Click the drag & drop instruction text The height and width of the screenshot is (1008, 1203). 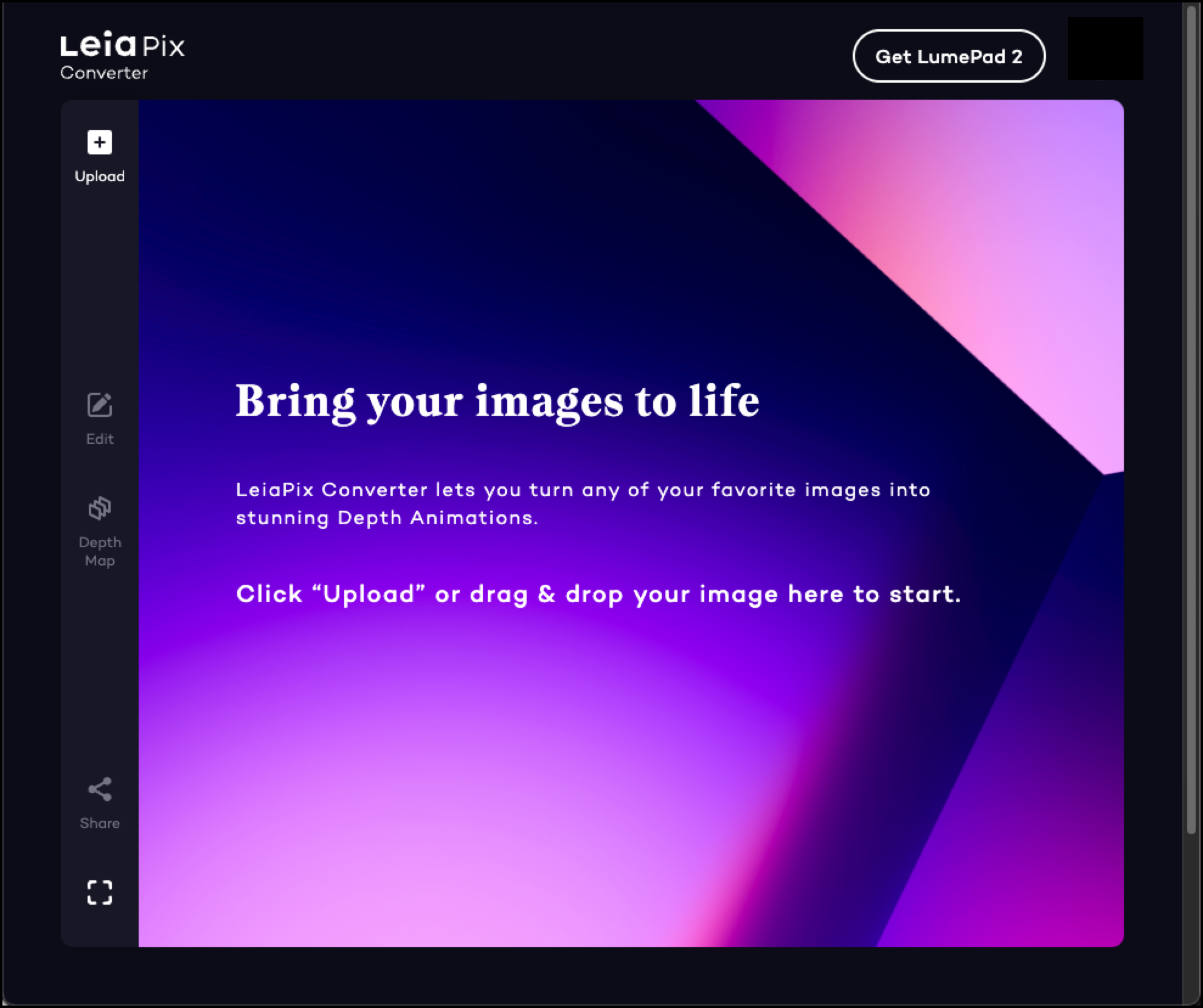pyautogui.click(x=598, y=594)
